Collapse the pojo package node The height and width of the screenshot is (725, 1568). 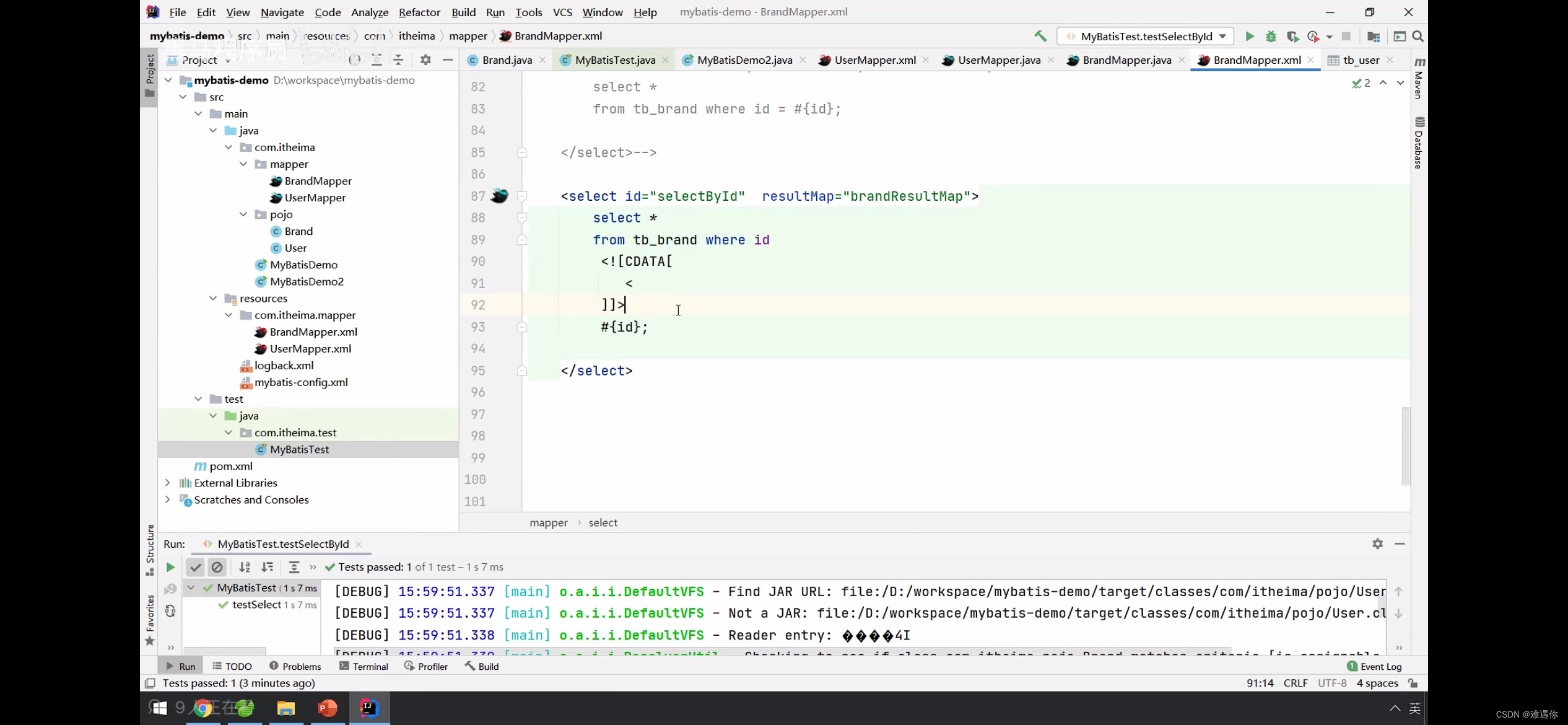click(243, 214)
